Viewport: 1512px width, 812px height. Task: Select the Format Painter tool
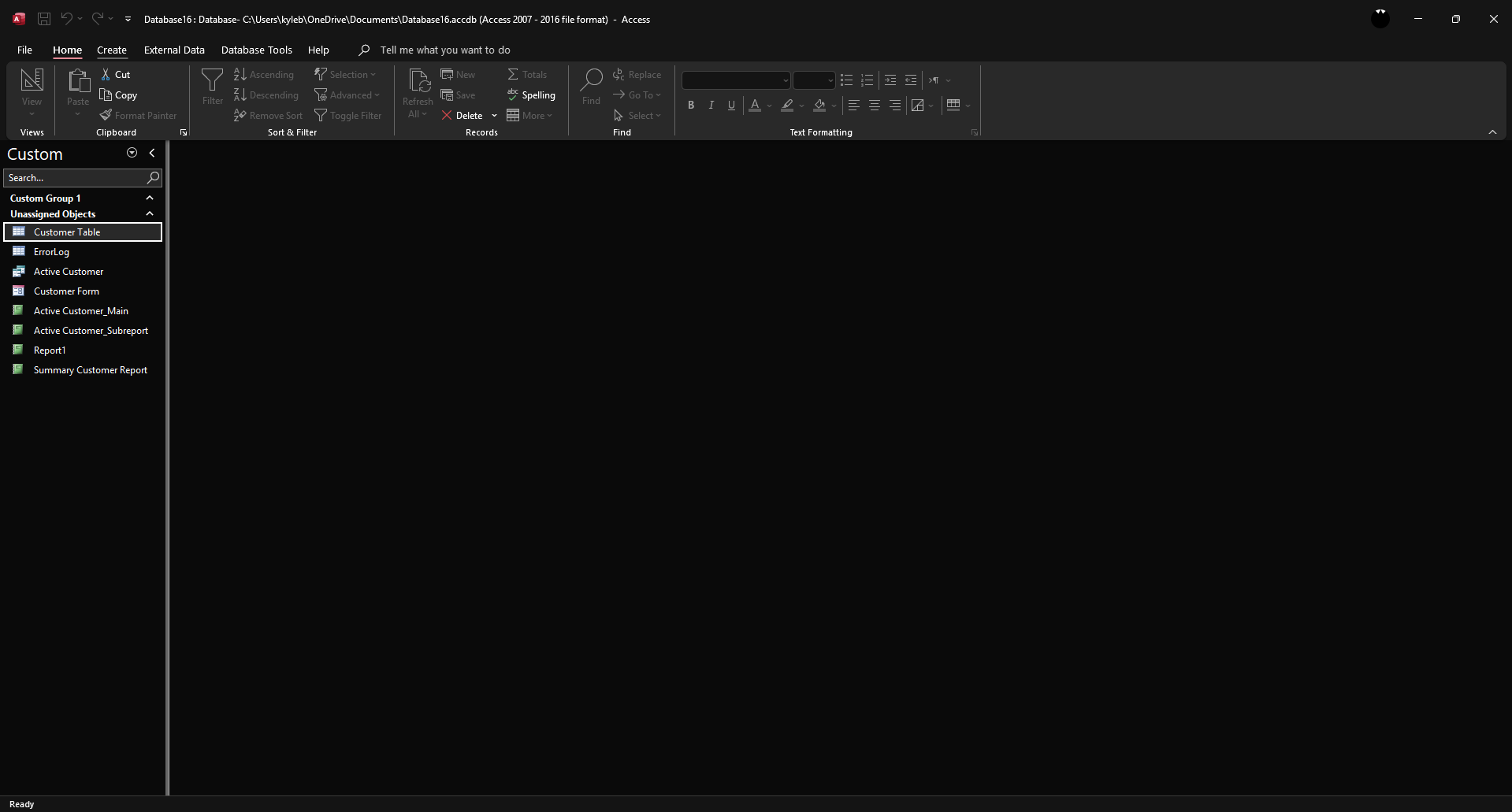click(x=138, y=115)
